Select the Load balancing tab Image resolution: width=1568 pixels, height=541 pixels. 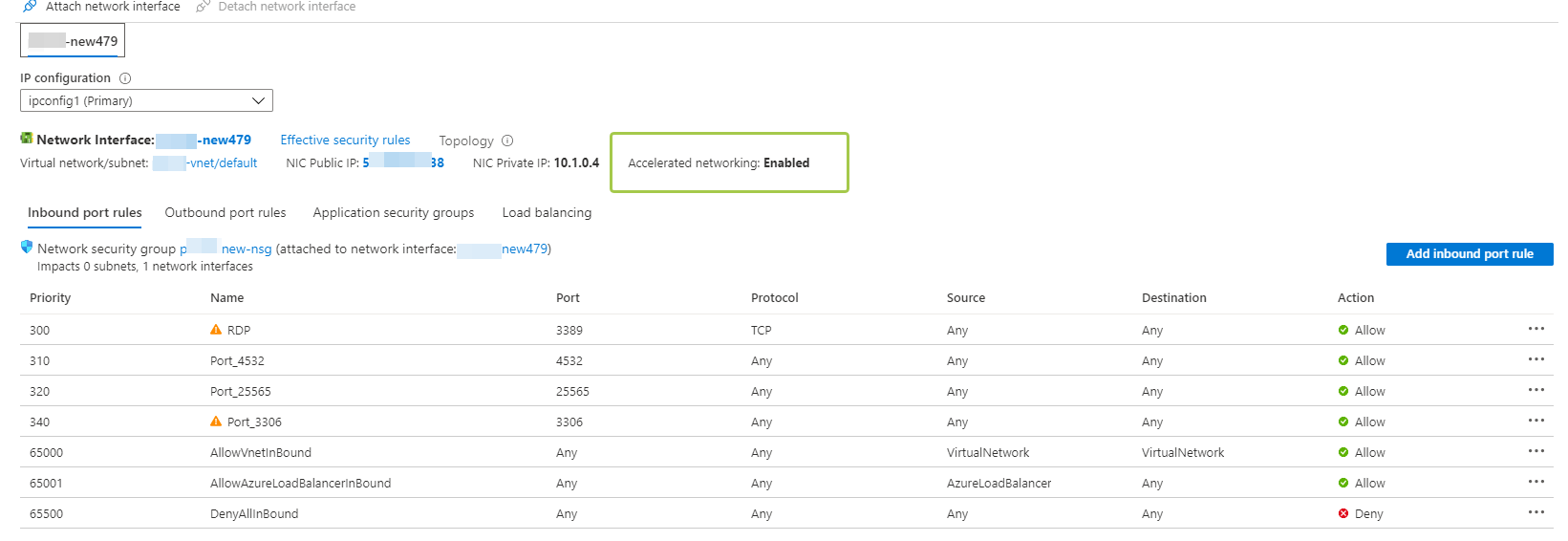click(x=547, y=213)
